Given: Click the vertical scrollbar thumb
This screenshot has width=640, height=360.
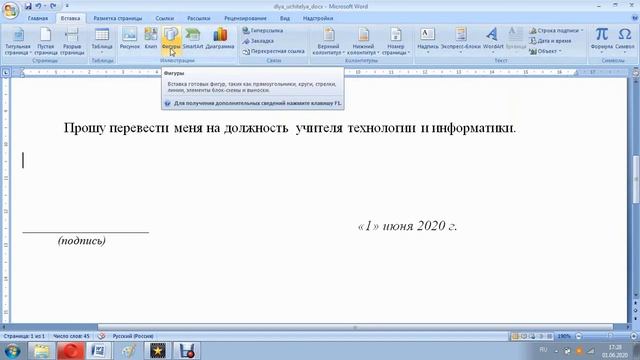Looking at the screenshot, I should click(x=636, y=179).
